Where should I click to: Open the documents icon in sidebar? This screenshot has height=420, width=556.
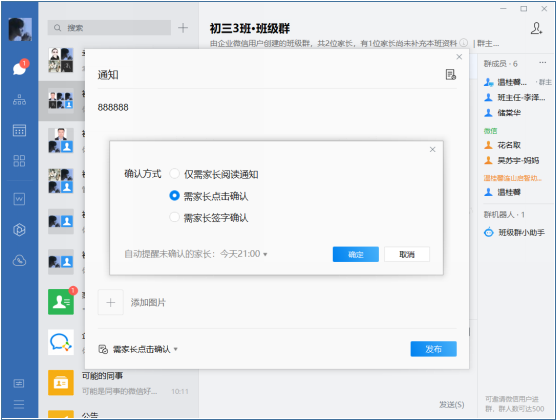tap(19, 199)
